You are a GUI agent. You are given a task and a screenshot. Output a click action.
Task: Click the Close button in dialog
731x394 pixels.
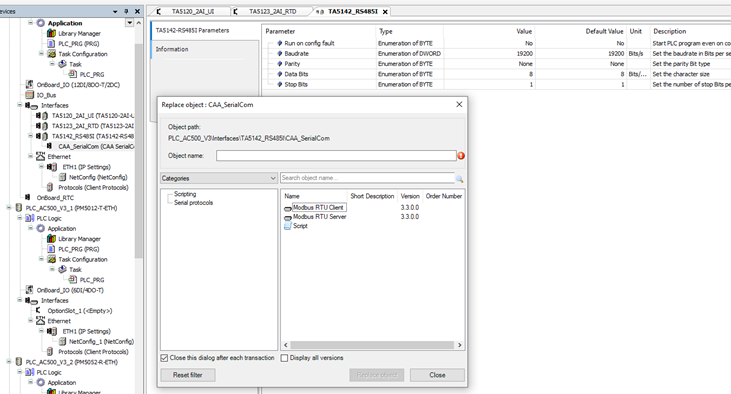click(x=437, y=375)
